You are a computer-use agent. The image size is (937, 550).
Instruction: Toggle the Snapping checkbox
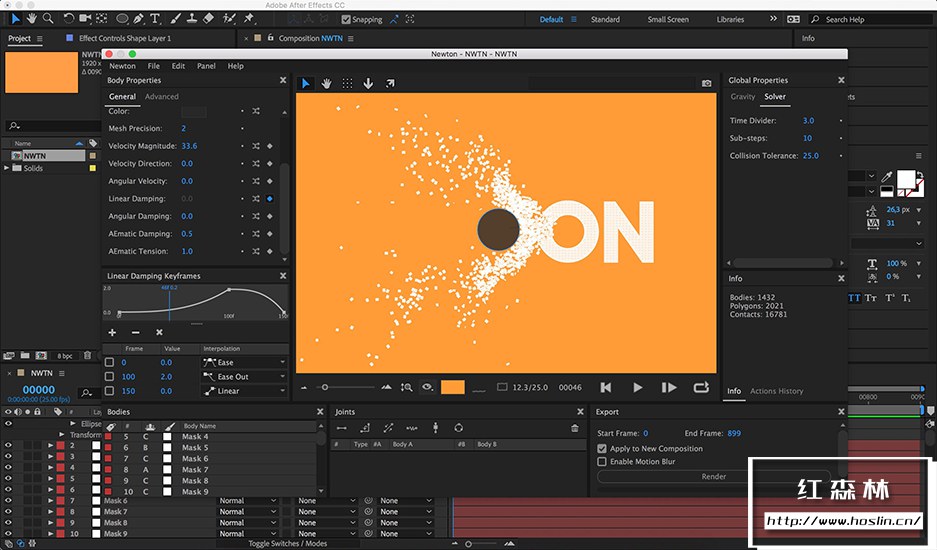point(345,20)
